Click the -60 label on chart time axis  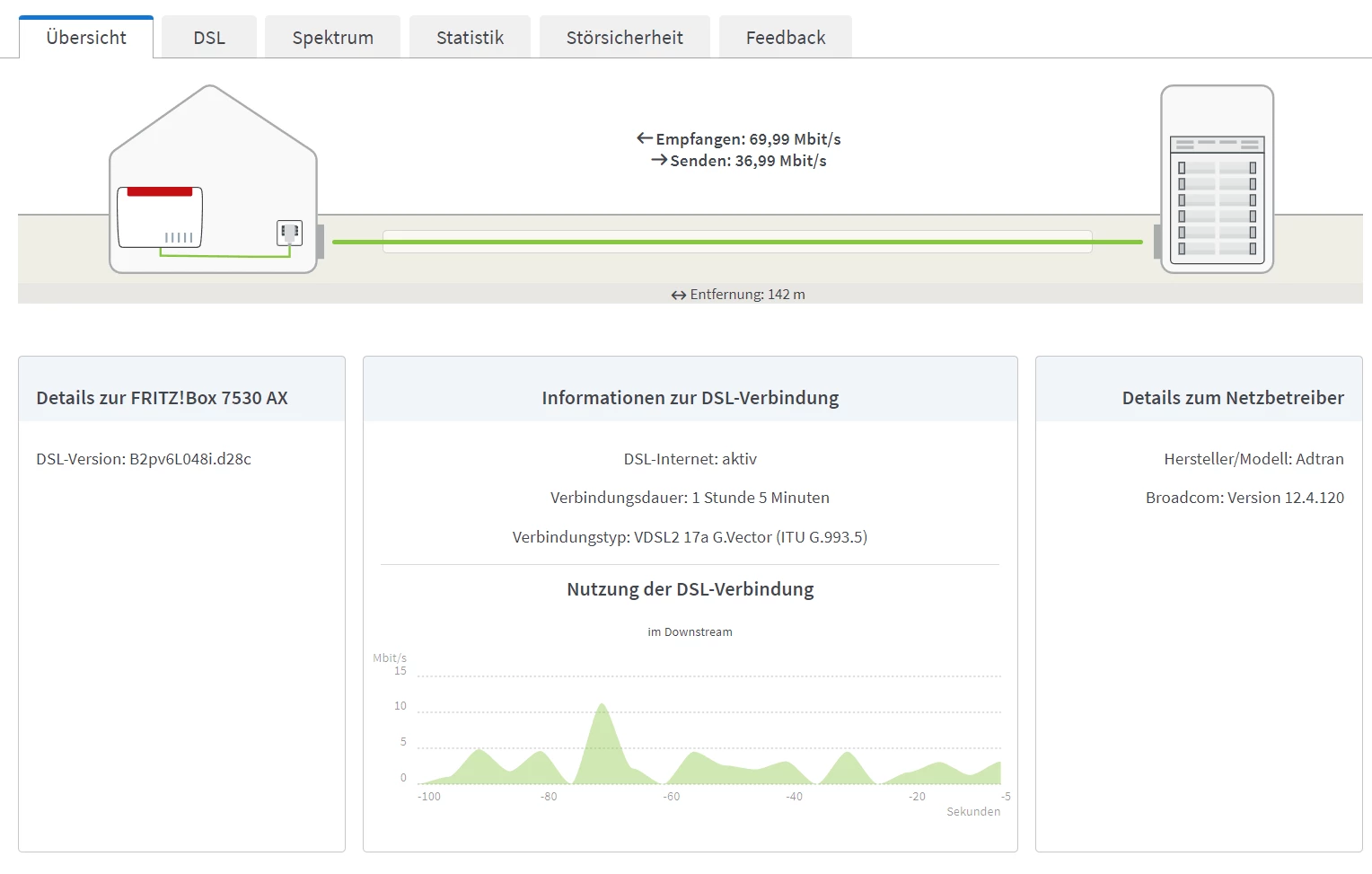(x=672, y=797)
